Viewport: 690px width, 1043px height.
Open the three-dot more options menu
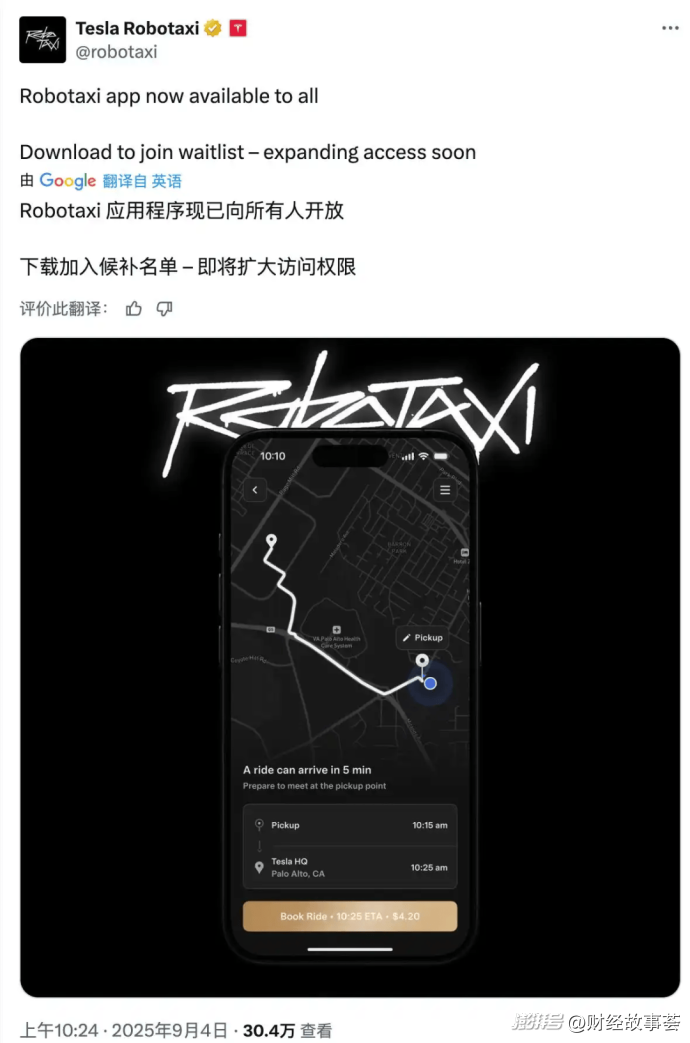[x=670, y=28]
